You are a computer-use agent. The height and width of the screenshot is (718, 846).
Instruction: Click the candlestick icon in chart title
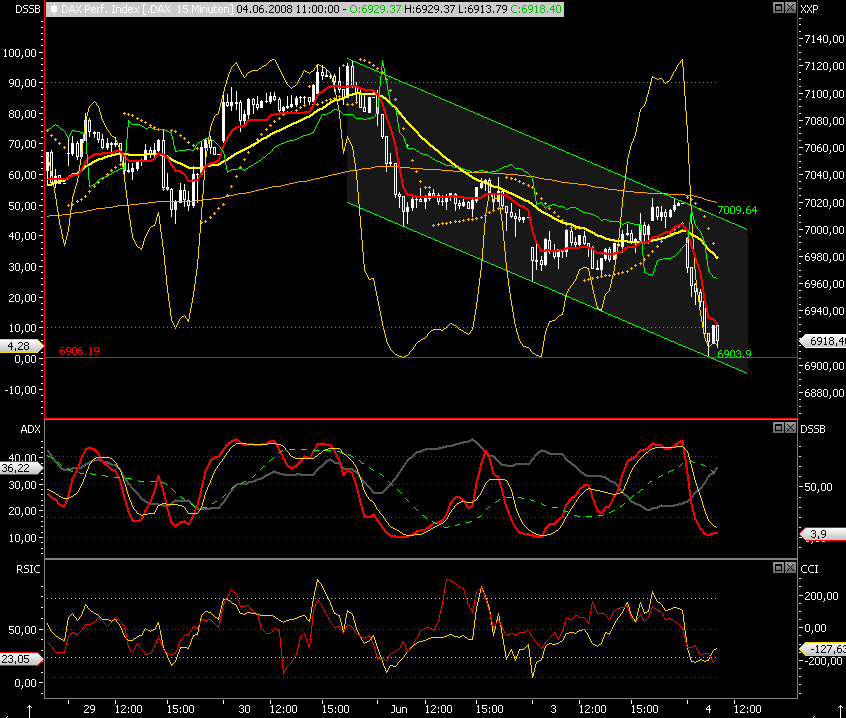coord(53,9)
